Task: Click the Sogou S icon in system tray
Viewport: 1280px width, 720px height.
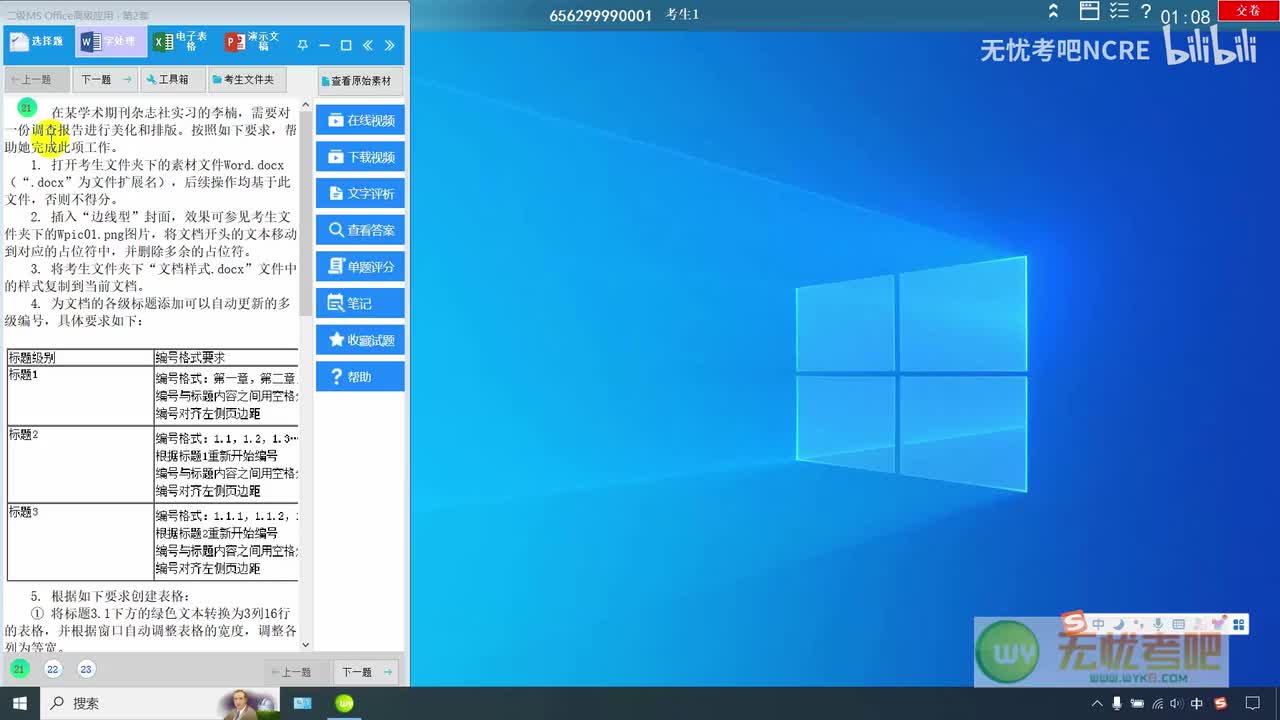Action: [1222, 704]
